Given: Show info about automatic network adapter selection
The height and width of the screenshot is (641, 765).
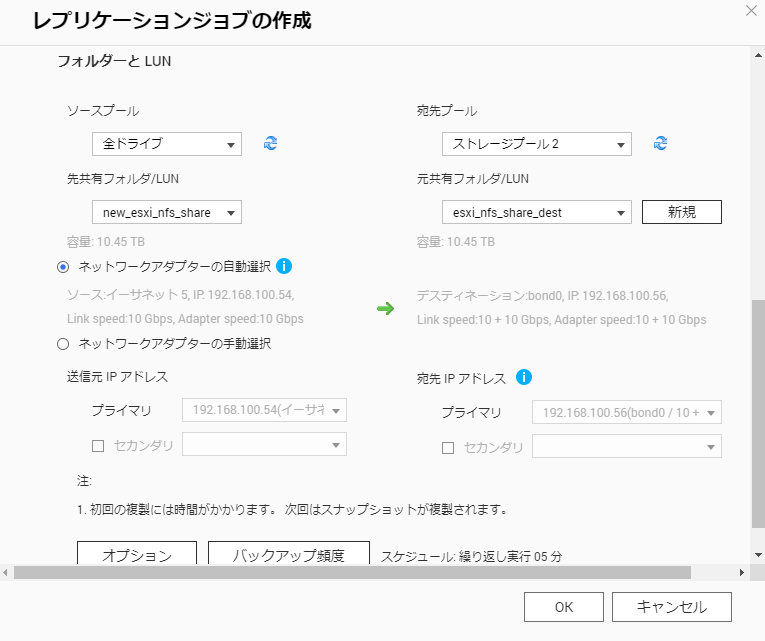Looking at the screenshot, I should tap(283, 266).
